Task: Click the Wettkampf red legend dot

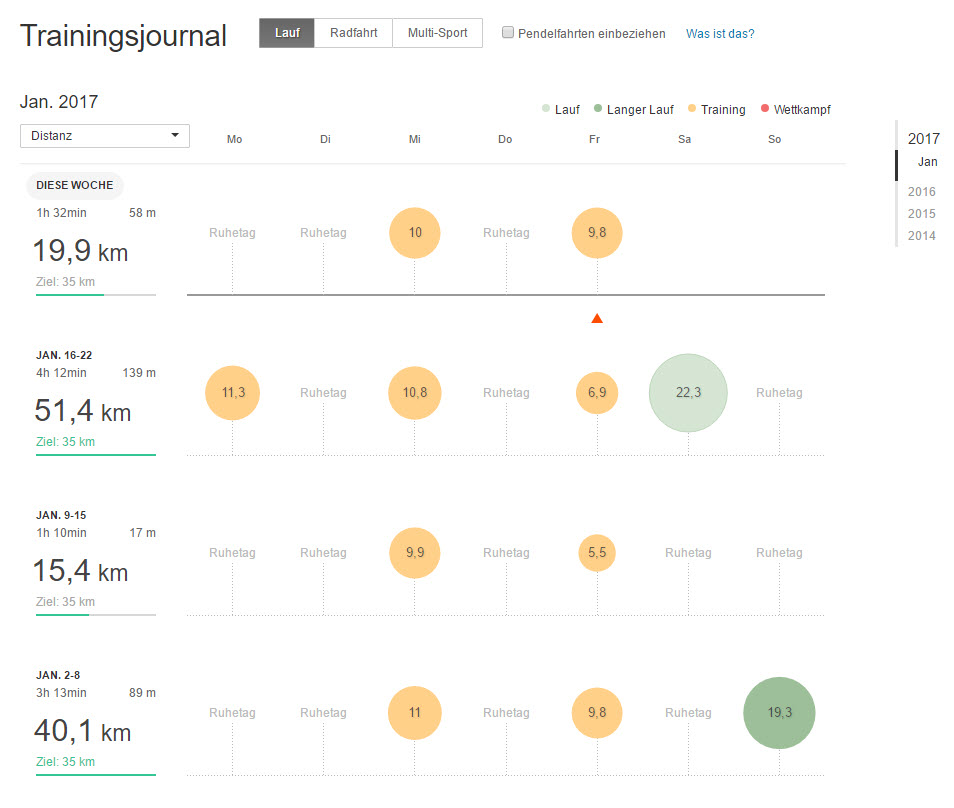Action: tap(765, 109)
